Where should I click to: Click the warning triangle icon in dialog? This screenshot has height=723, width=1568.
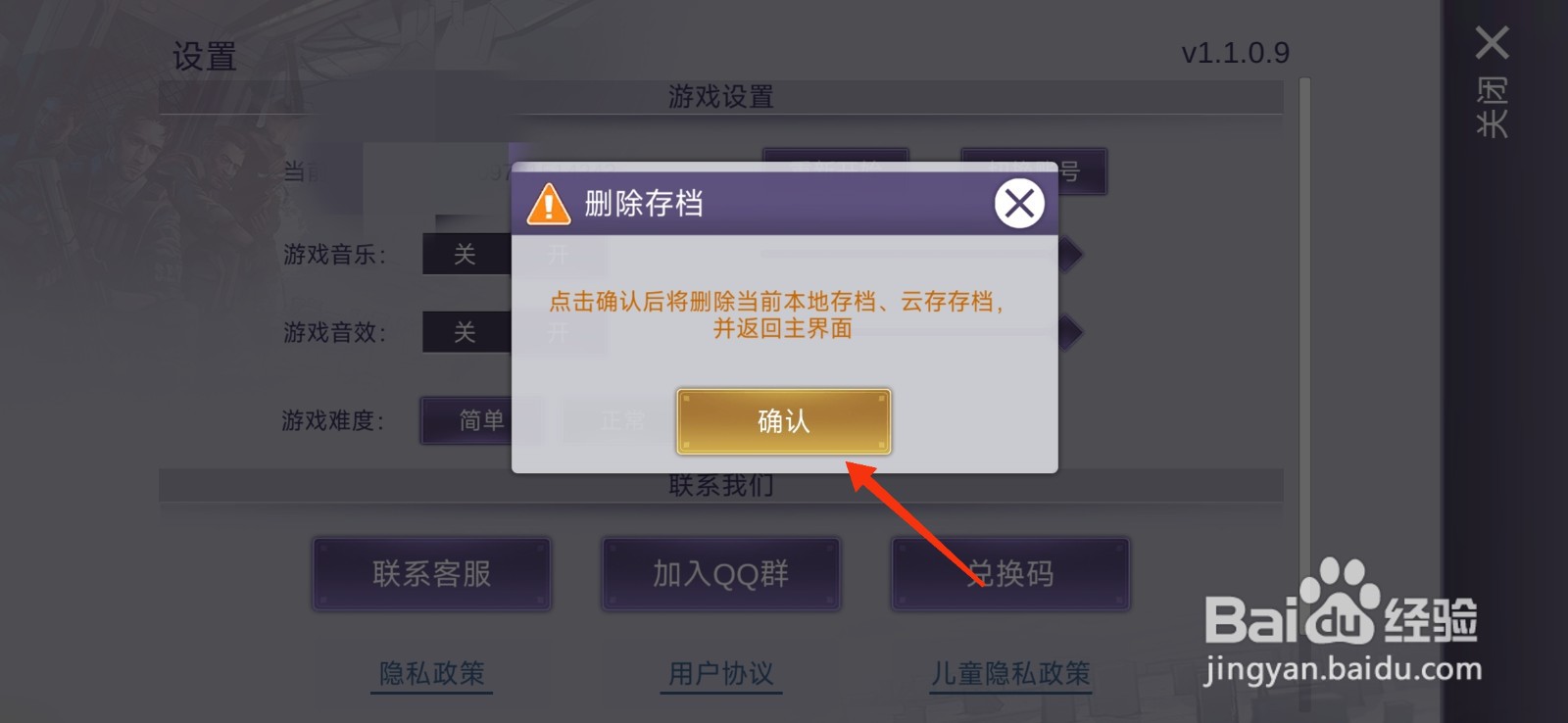coord(548,205)
